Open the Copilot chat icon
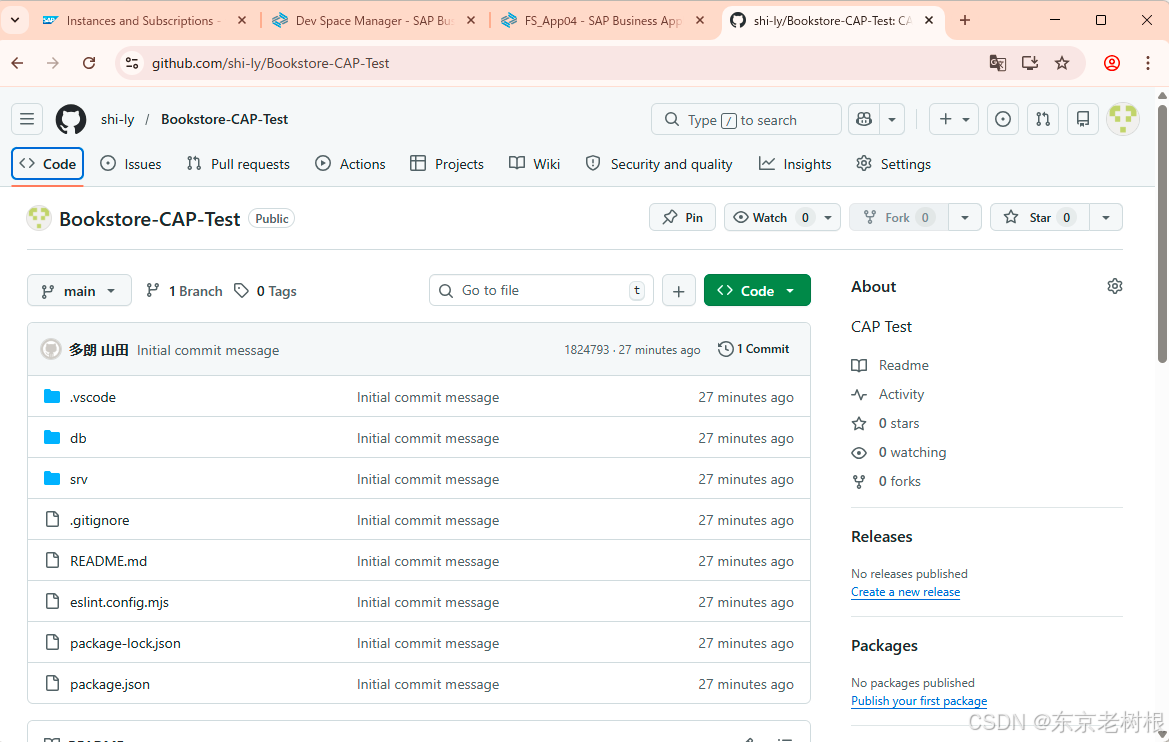 [864, 119]
